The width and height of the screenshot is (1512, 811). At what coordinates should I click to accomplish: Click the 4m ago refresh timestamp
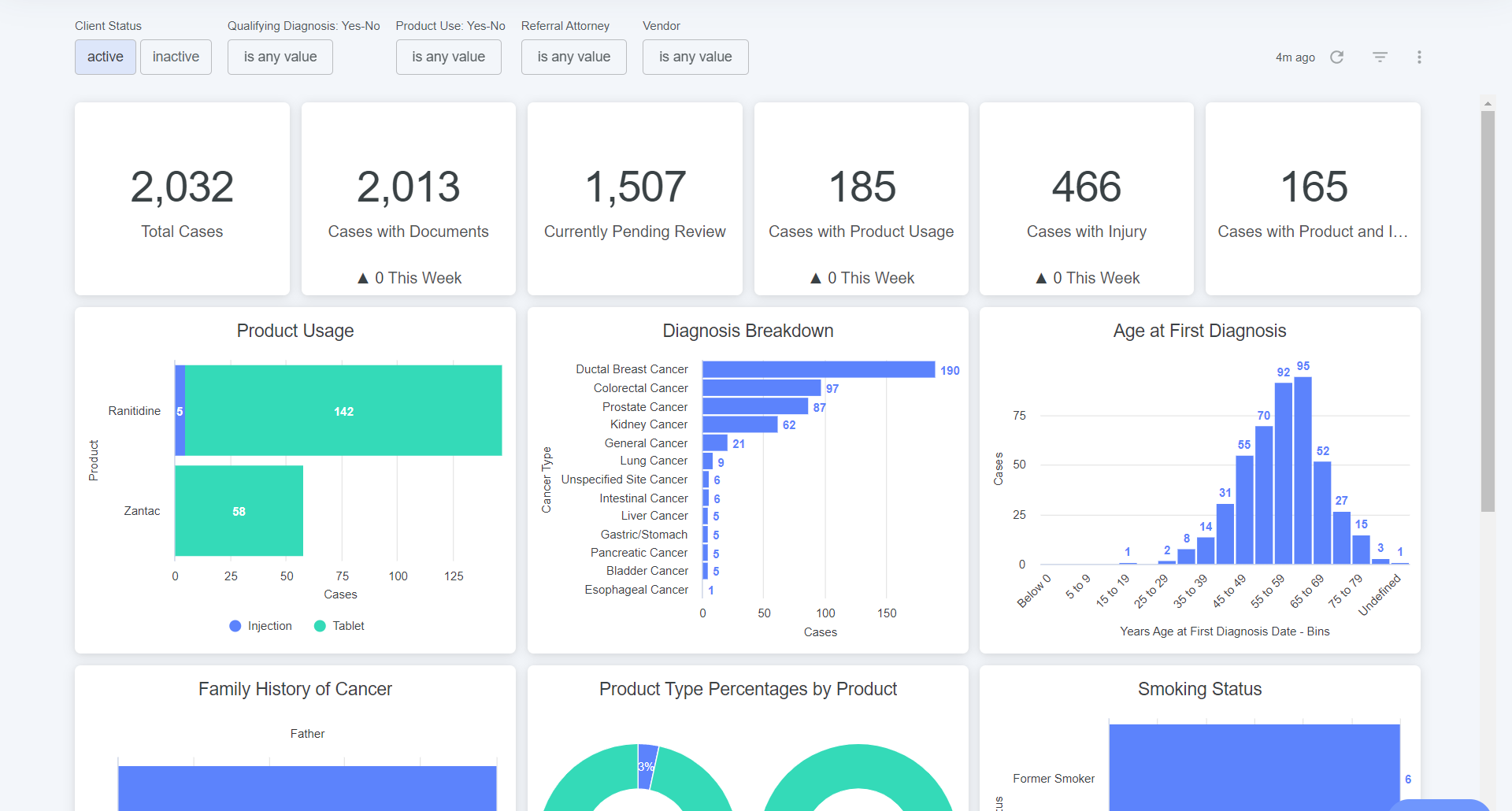tap(1295, 57)
